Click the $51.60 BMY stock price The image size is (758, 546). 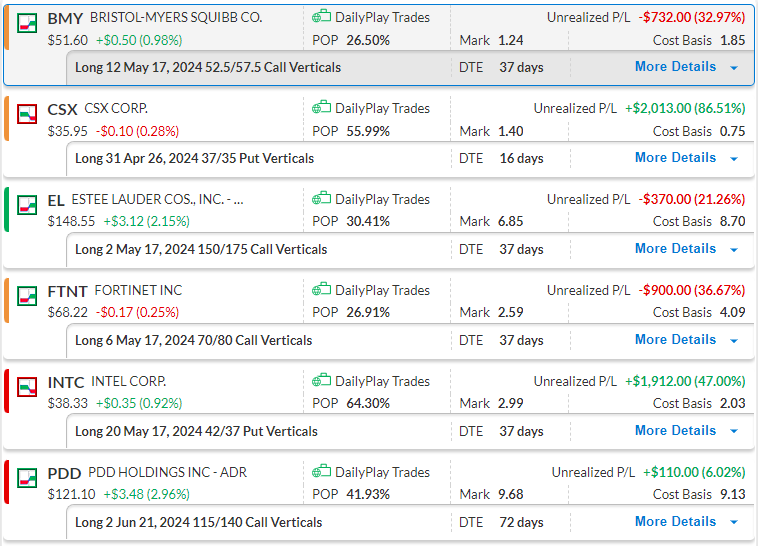coord(68,40)
